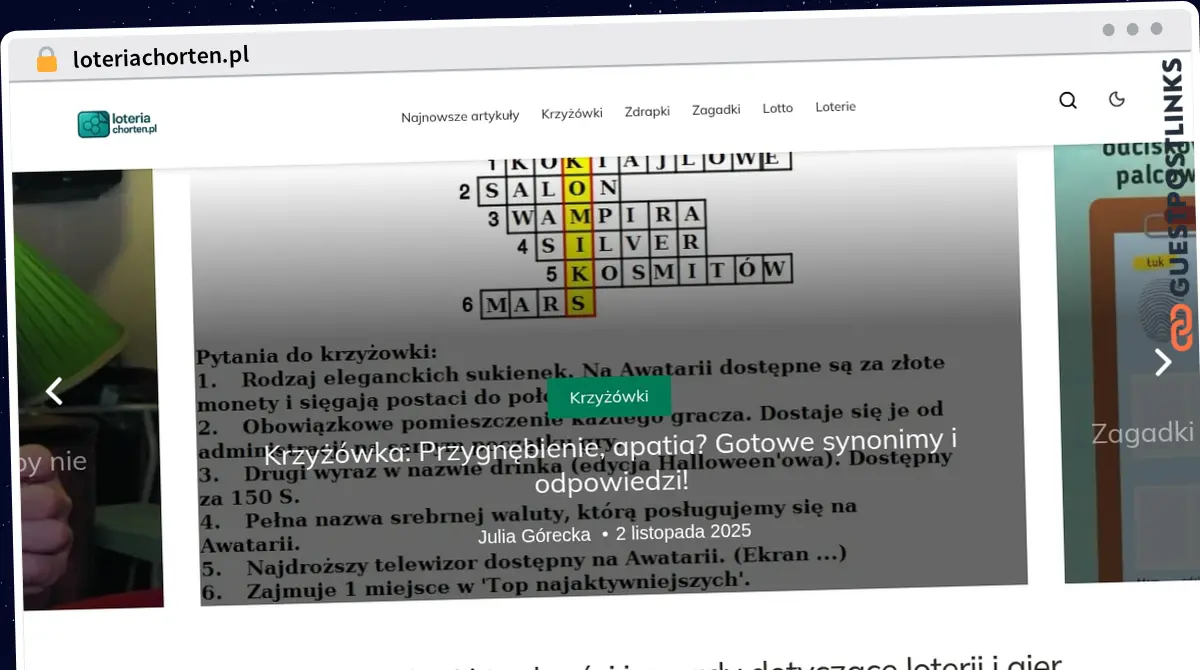Open Lotto menu item

coord(777,108)
